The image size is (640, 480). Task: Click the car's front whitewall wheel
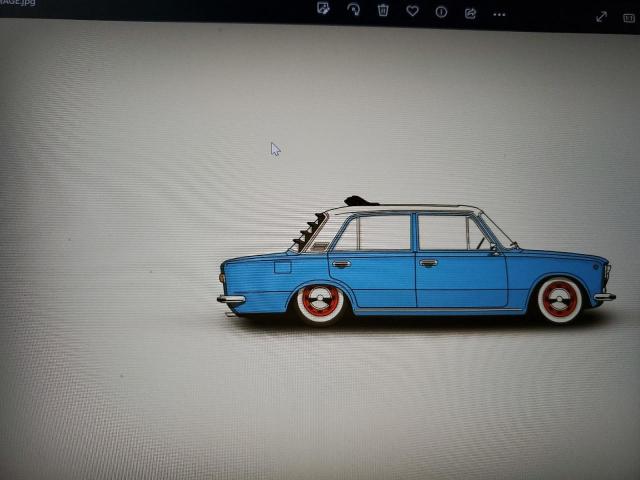(559, 300)
